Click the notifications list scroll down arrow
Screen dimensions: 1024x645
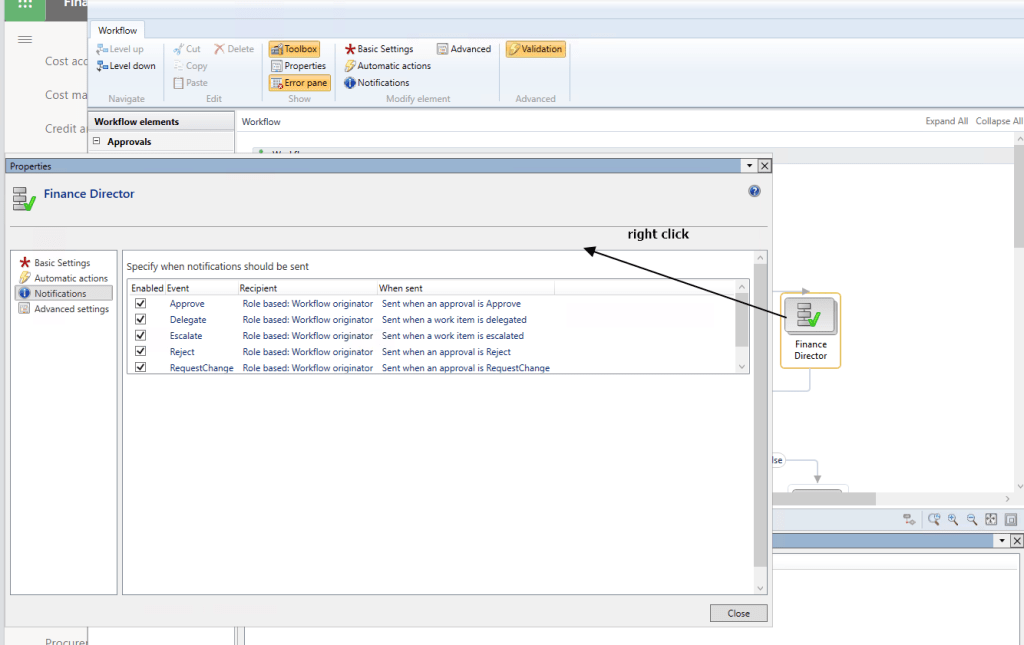tap(742, 367)
